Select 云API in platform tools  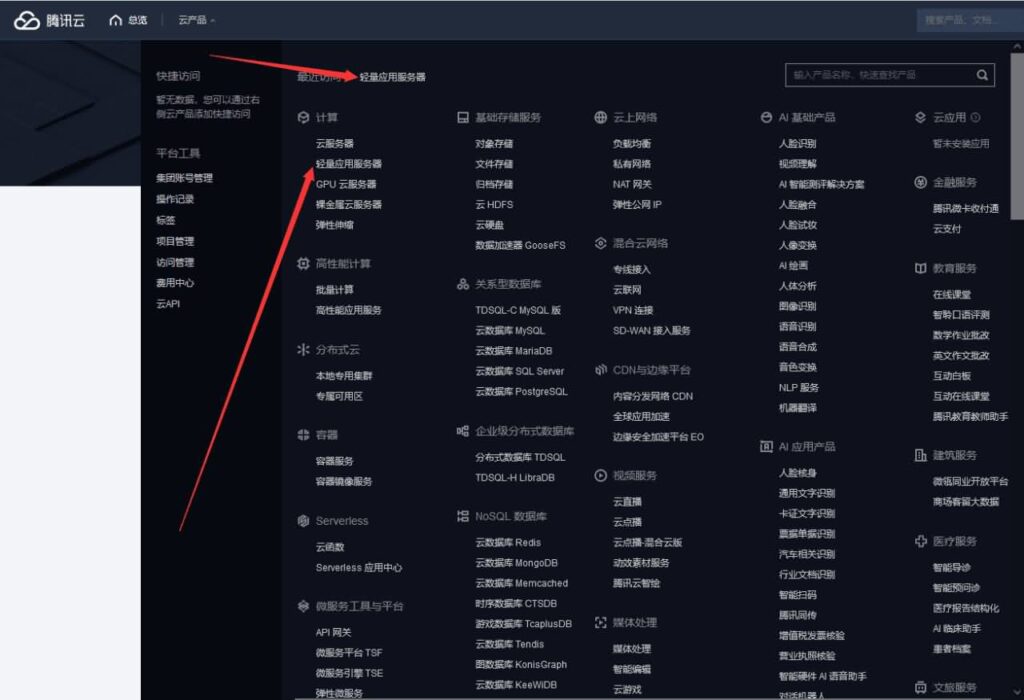[x=168, y=304]
